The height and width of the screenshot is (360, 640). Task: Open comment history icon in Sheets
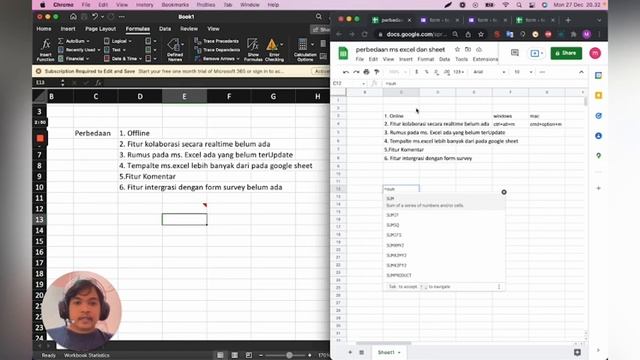pos(515,53)
